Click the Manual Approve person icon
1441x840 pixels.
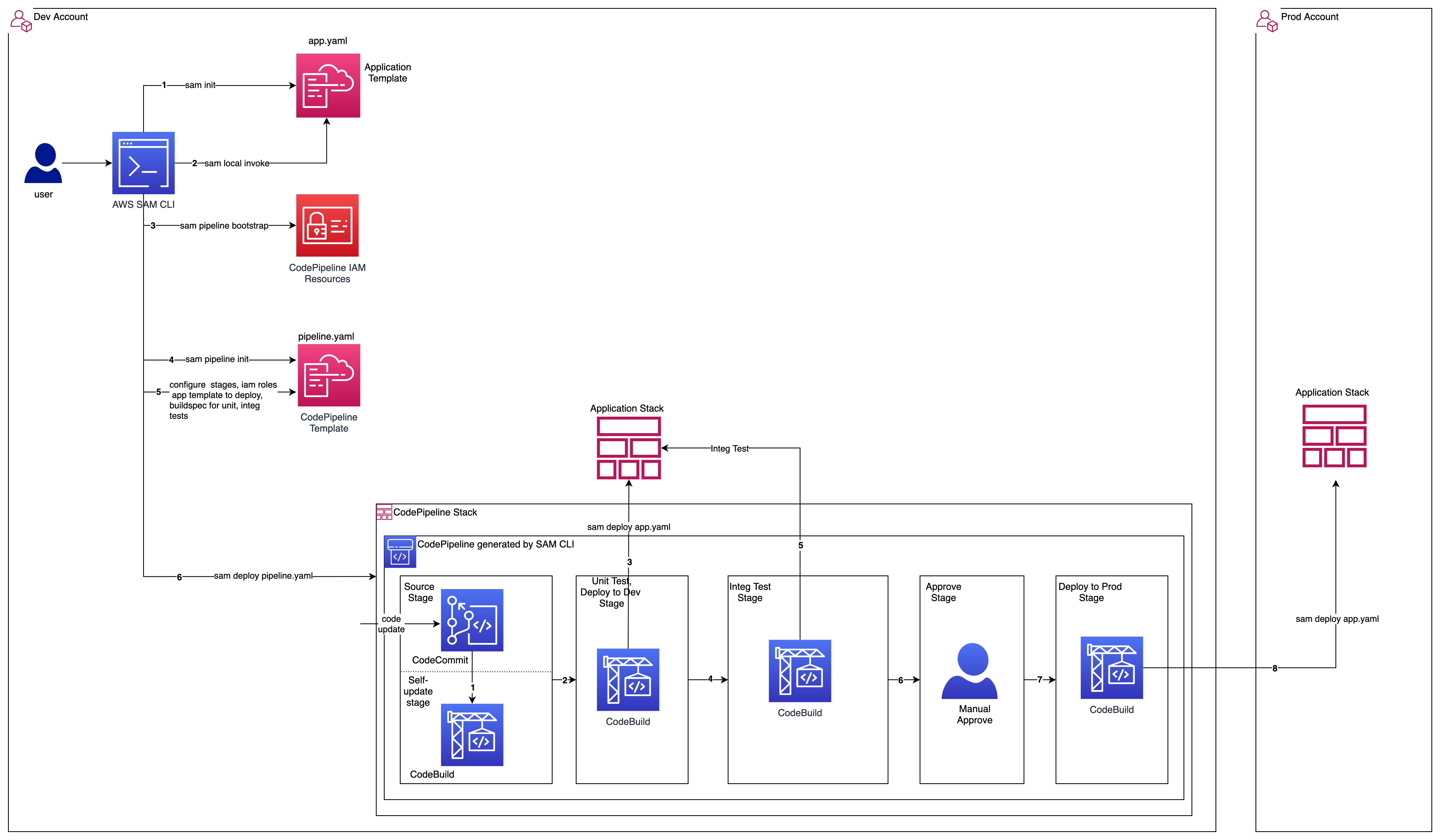point(970,671)
